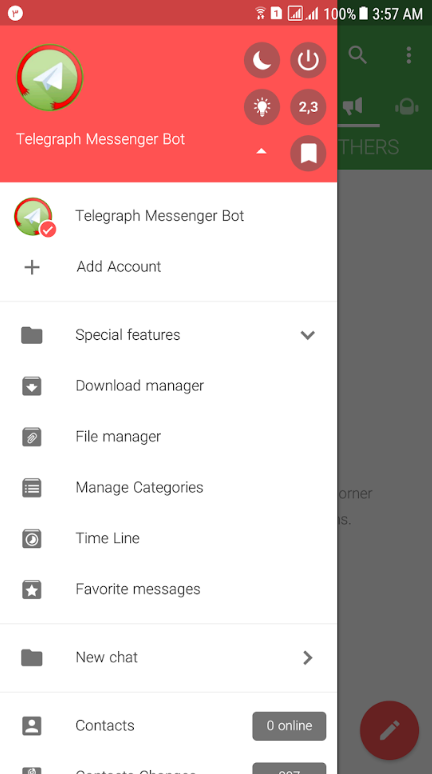The height and width of the screenshot is (774, 432).
Task: Tap the Manage Categories list icon
Action: pyautogui.click(x=32, y=488)
